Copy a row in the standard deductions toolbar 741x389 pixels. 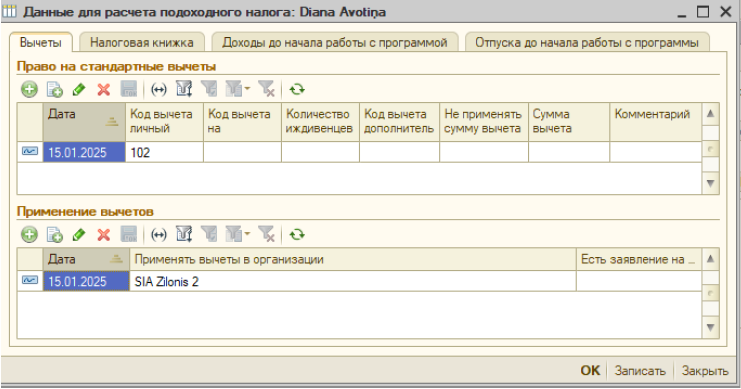tap(54, 89)
